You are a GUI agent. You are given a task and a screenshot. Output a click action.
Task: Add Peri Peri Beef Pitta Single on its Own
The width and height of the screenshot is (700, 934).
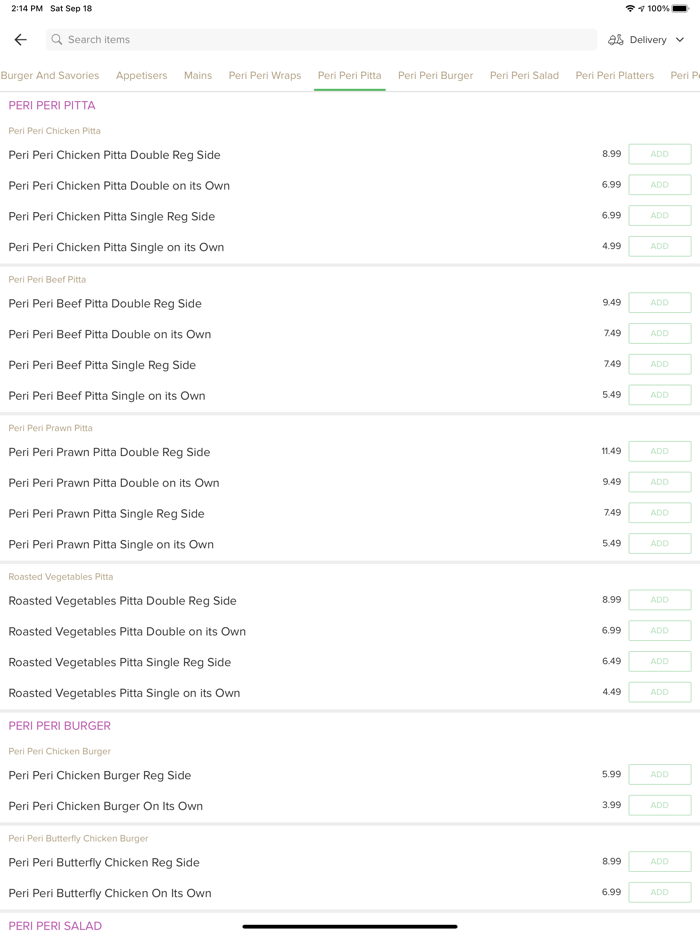(x=659, y=395)
